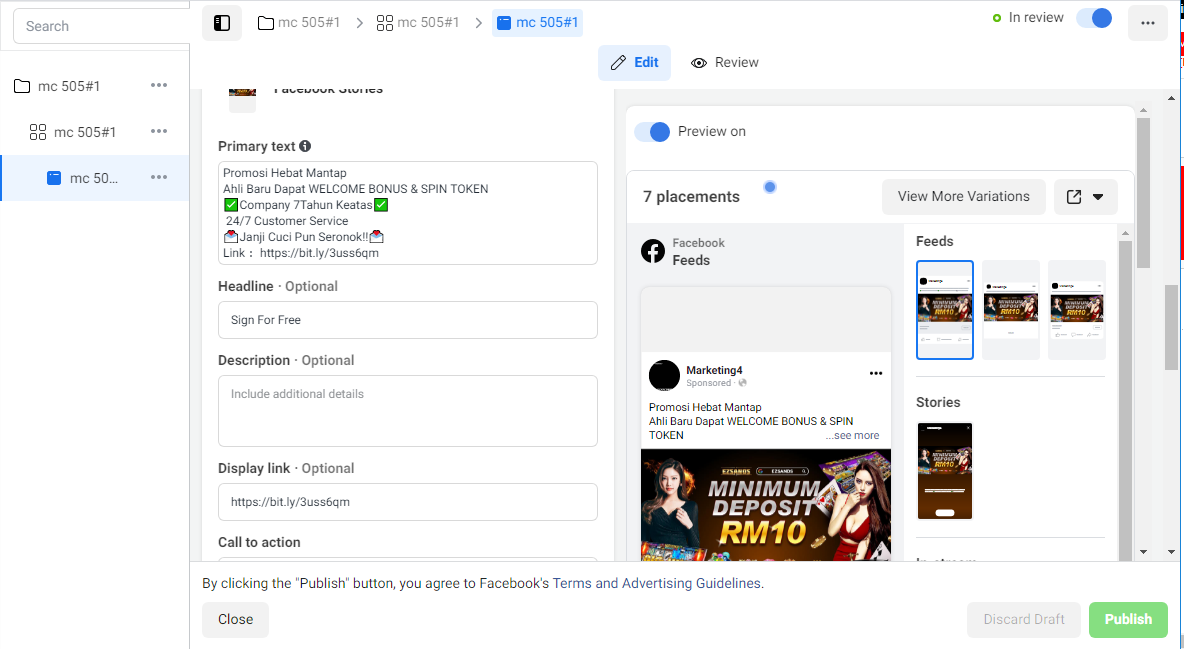Turn off the Preview on toggle
1184x649 pixels.
point(652,131)
